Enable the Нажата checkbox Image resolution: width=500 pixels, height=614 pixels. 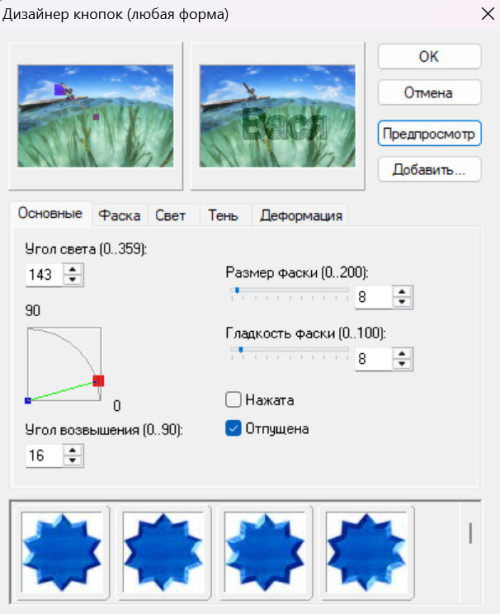[x=233, y=400]
